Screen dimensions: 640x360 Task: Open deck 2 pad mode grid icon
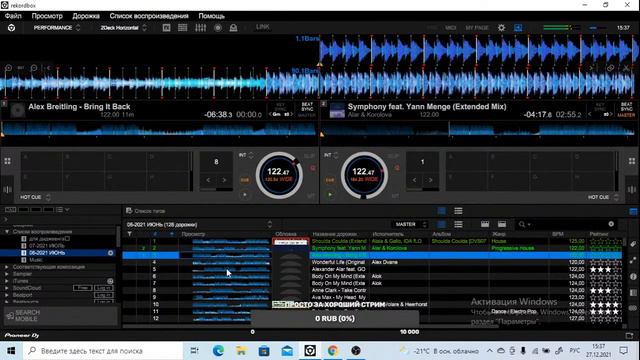pos(632,161)
